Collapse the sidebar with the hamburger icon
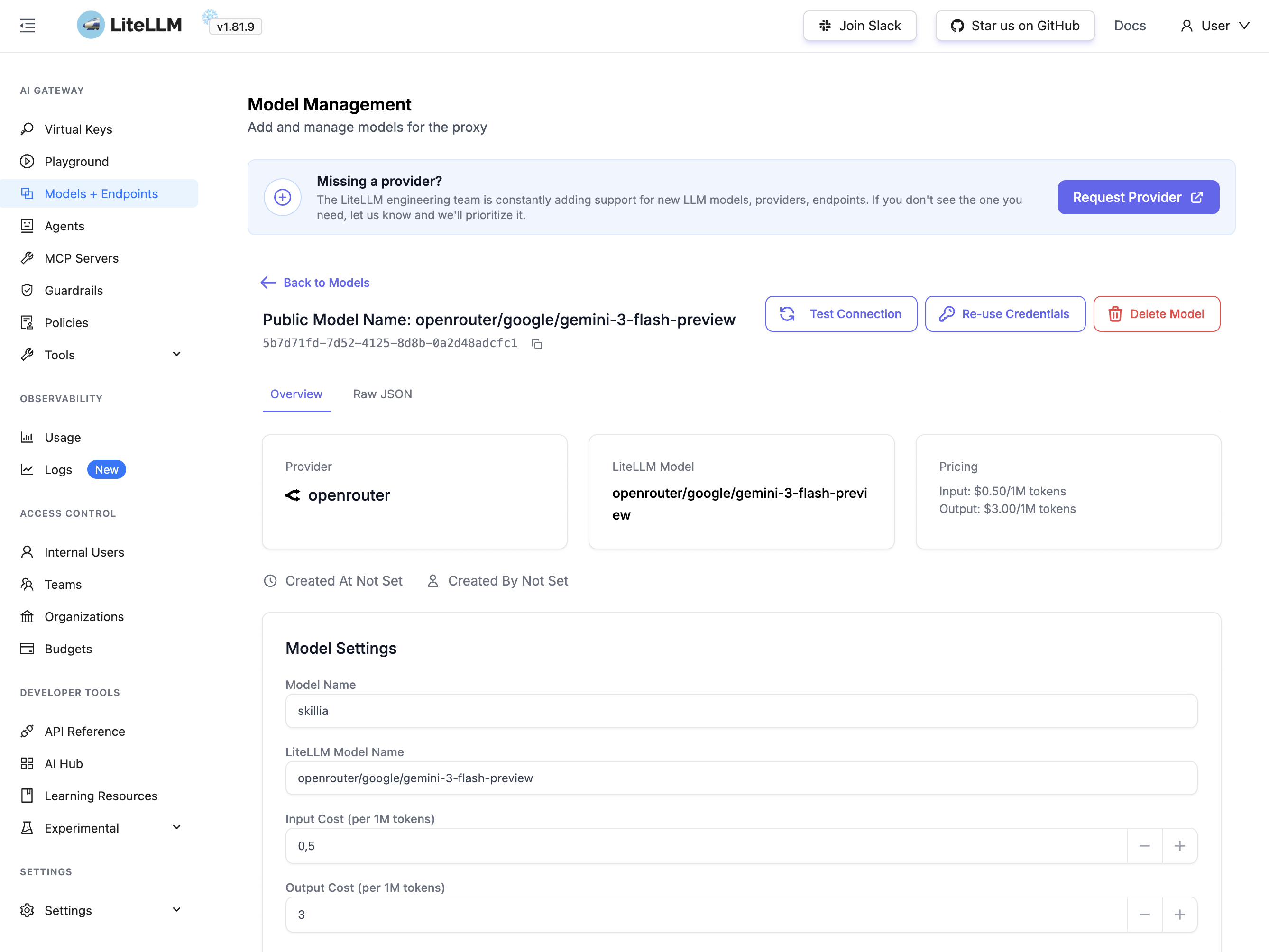1269x952 pixels. (27, 26)
